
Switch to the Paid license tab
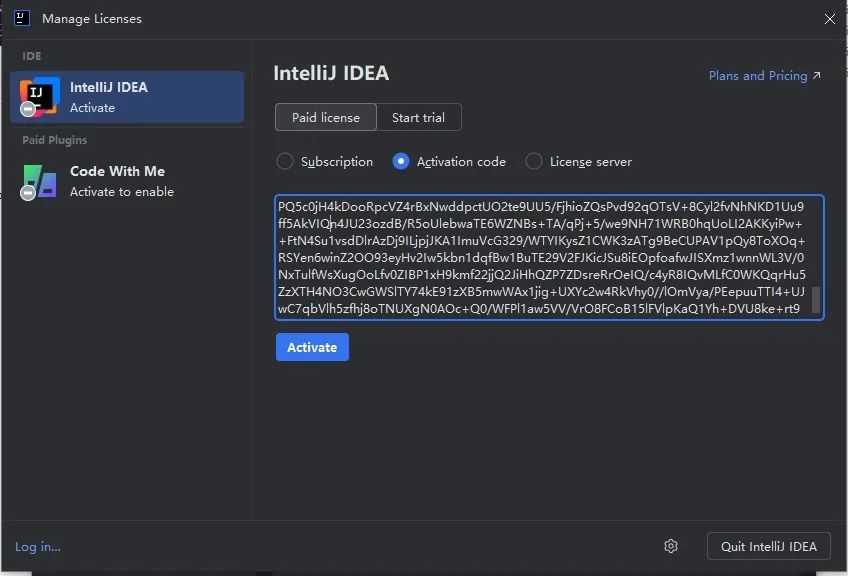(325, 117)
